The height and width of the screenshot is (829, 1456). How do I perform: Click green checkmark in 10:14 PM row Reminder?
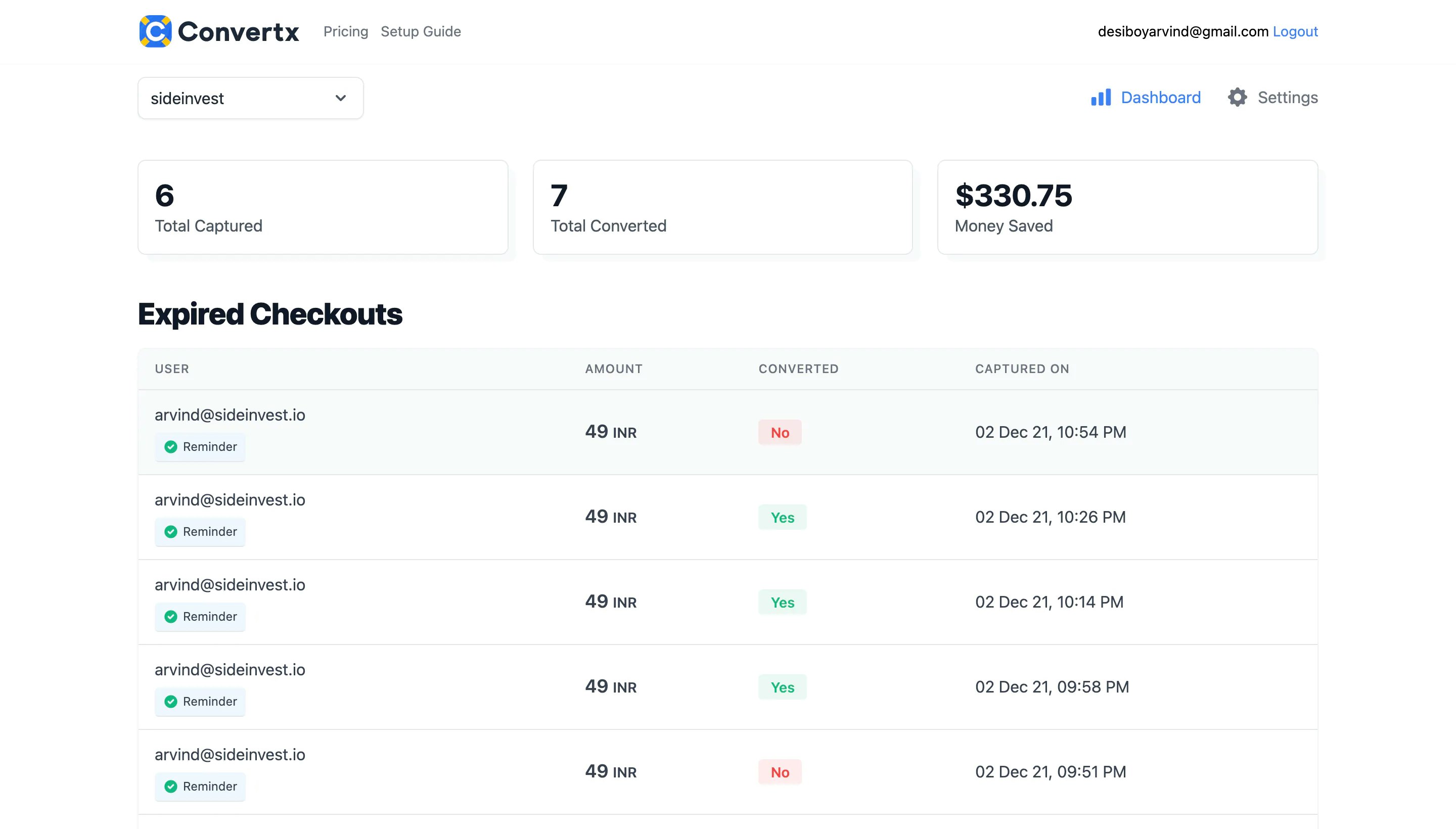(x=170, y=617)
